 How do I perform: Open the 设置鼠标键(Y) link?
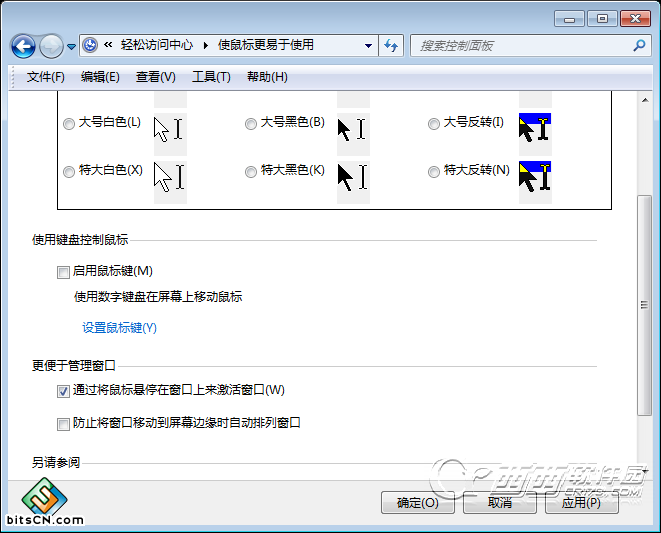119,328
